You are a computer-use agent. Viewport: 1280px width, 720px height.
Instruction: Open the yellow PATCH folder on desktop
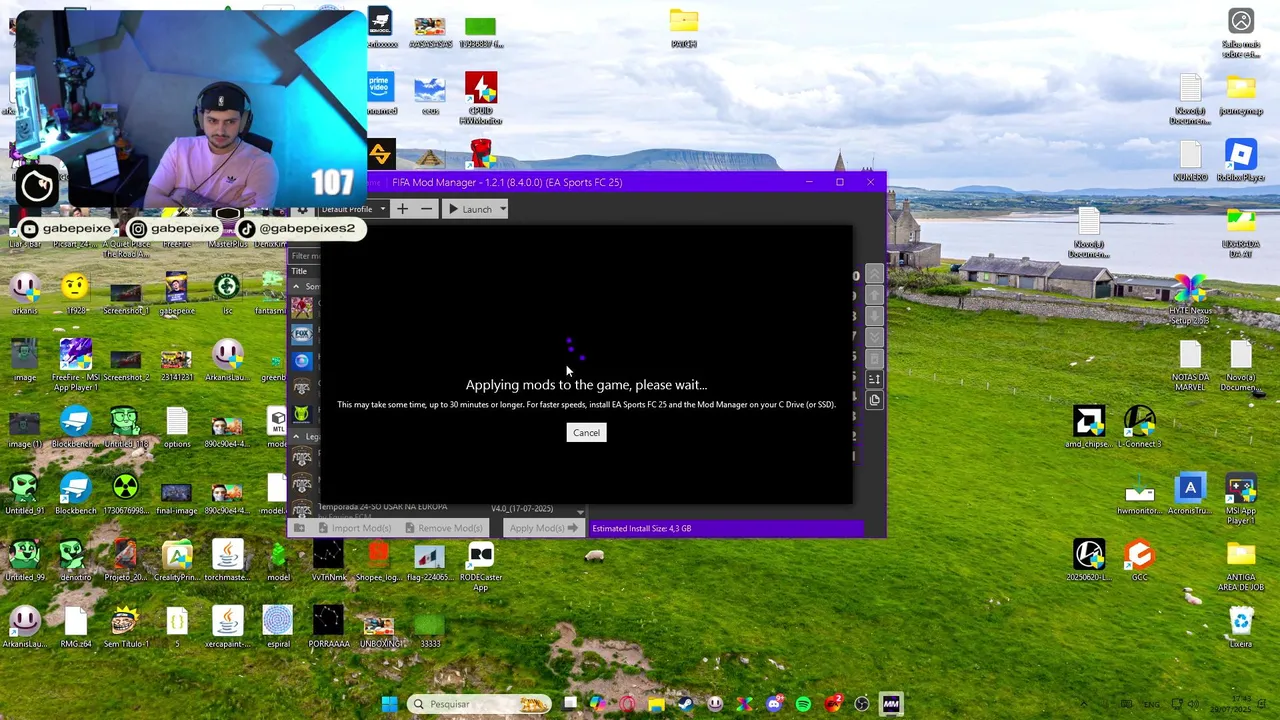tap(684, 28)
